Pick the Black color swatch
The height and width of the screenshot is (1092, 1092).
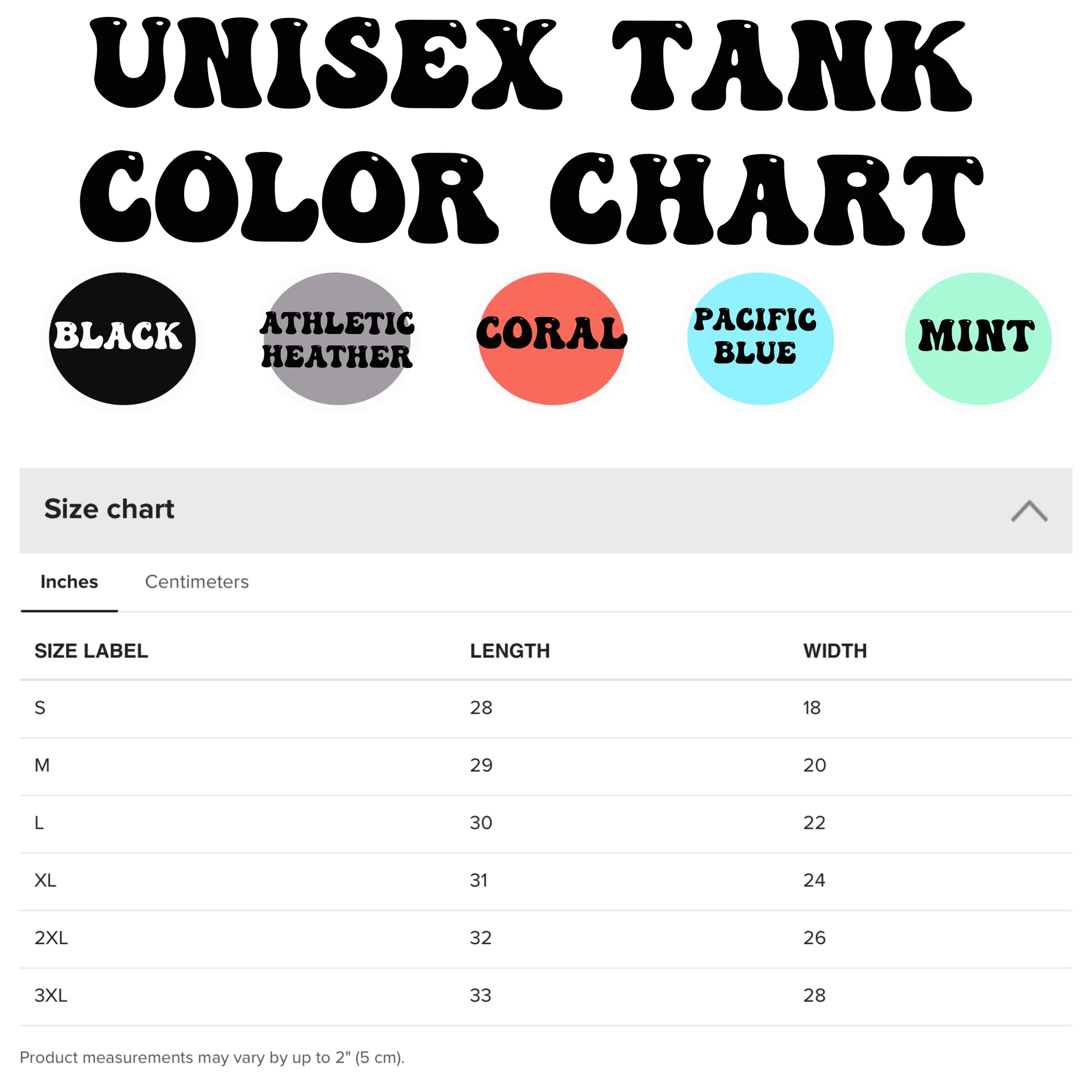pos(122,338)
